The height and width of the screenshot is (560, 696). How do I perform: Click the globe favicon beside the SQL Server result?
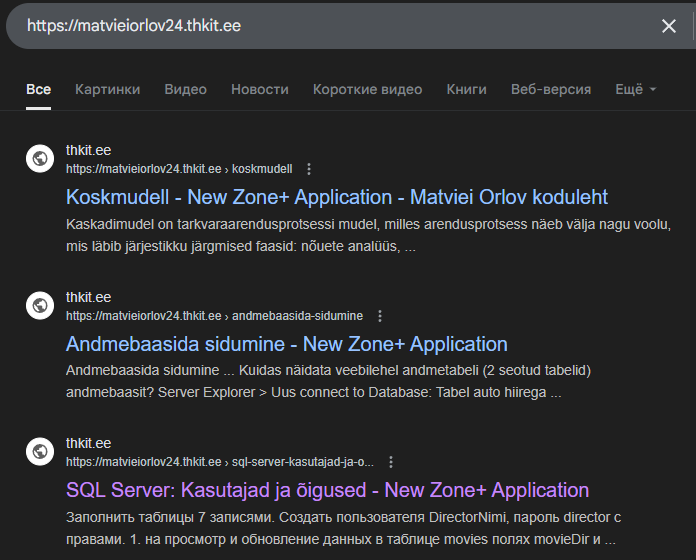(x=40, y=452)
